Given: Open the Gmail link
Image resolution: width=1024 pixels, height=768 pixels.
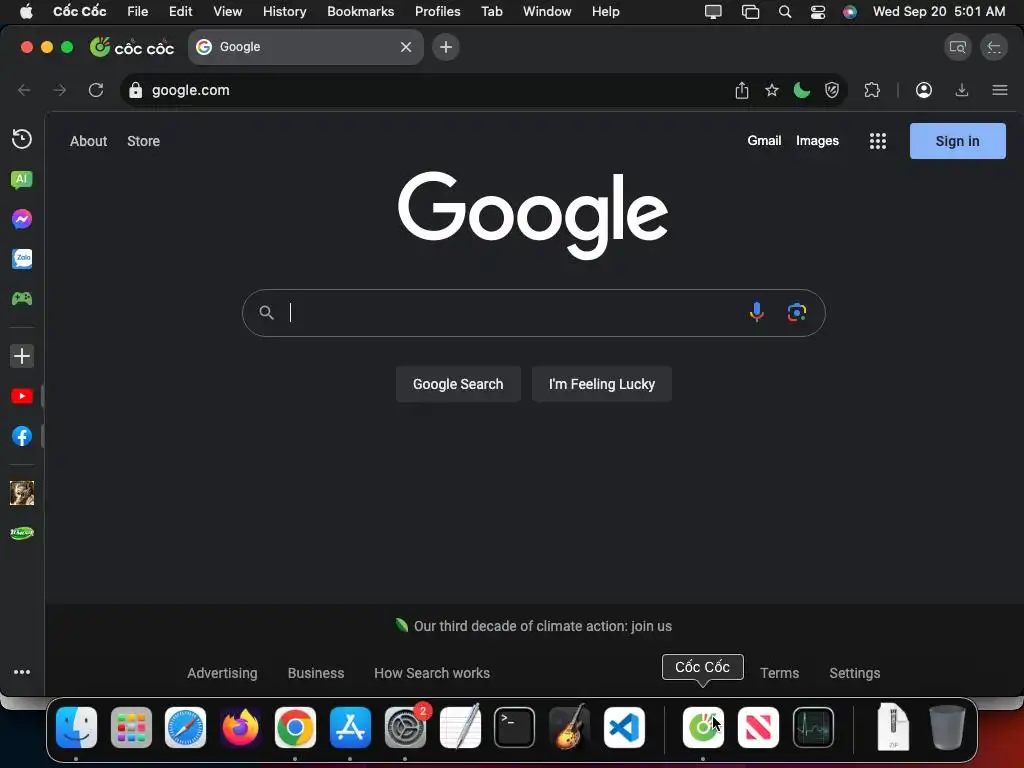Looking at the screenshot, I should (764, 140).
